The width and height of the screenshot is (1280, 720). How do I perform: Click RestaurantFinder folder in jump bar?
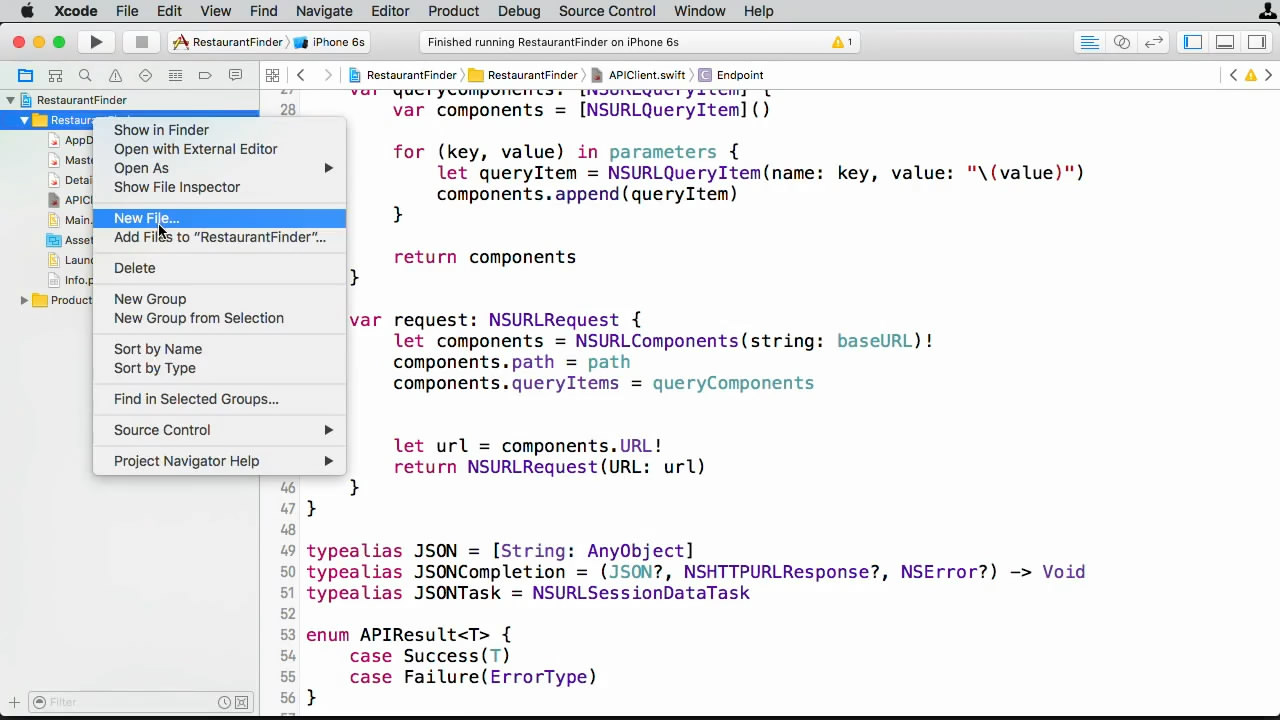523,75
